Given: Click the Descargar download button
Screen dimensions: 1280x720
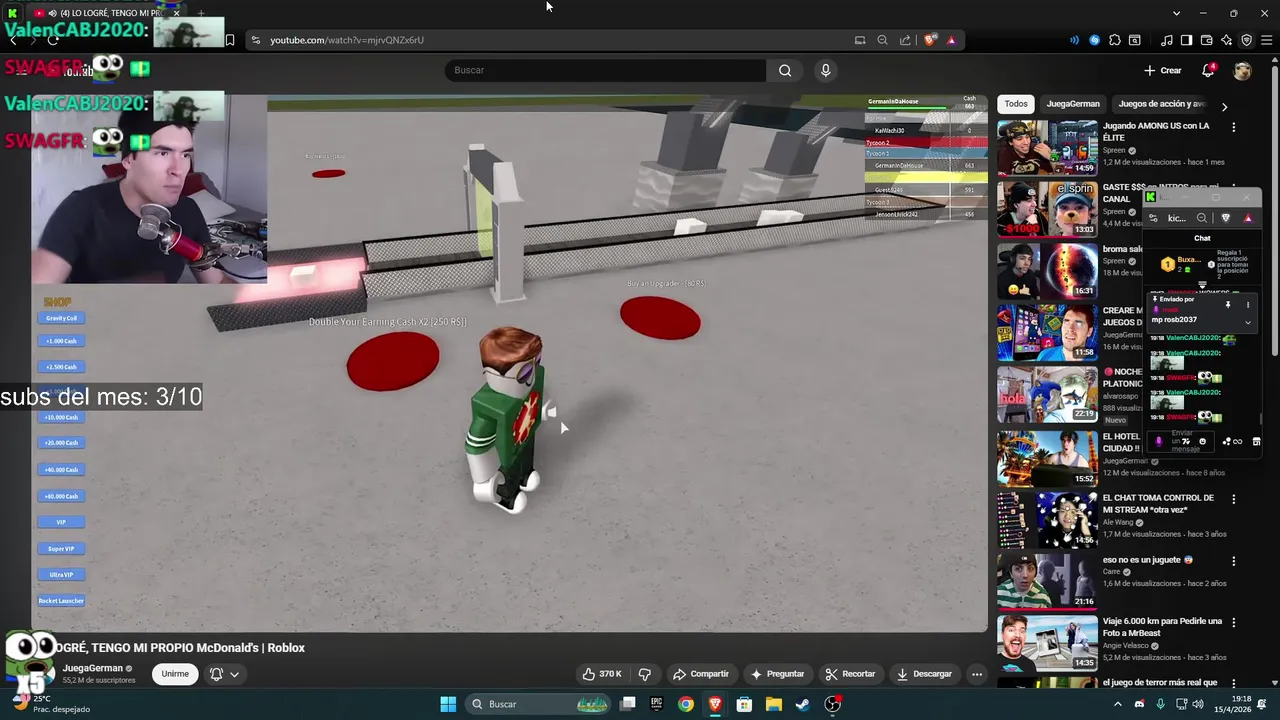Looking at the screenshot, I should (x=924, y=674).
